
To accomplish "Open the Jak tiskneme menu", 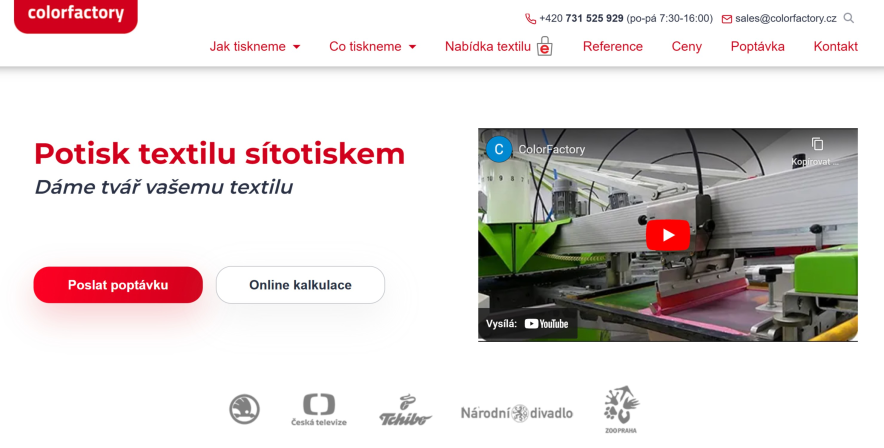I will point(247,46).
